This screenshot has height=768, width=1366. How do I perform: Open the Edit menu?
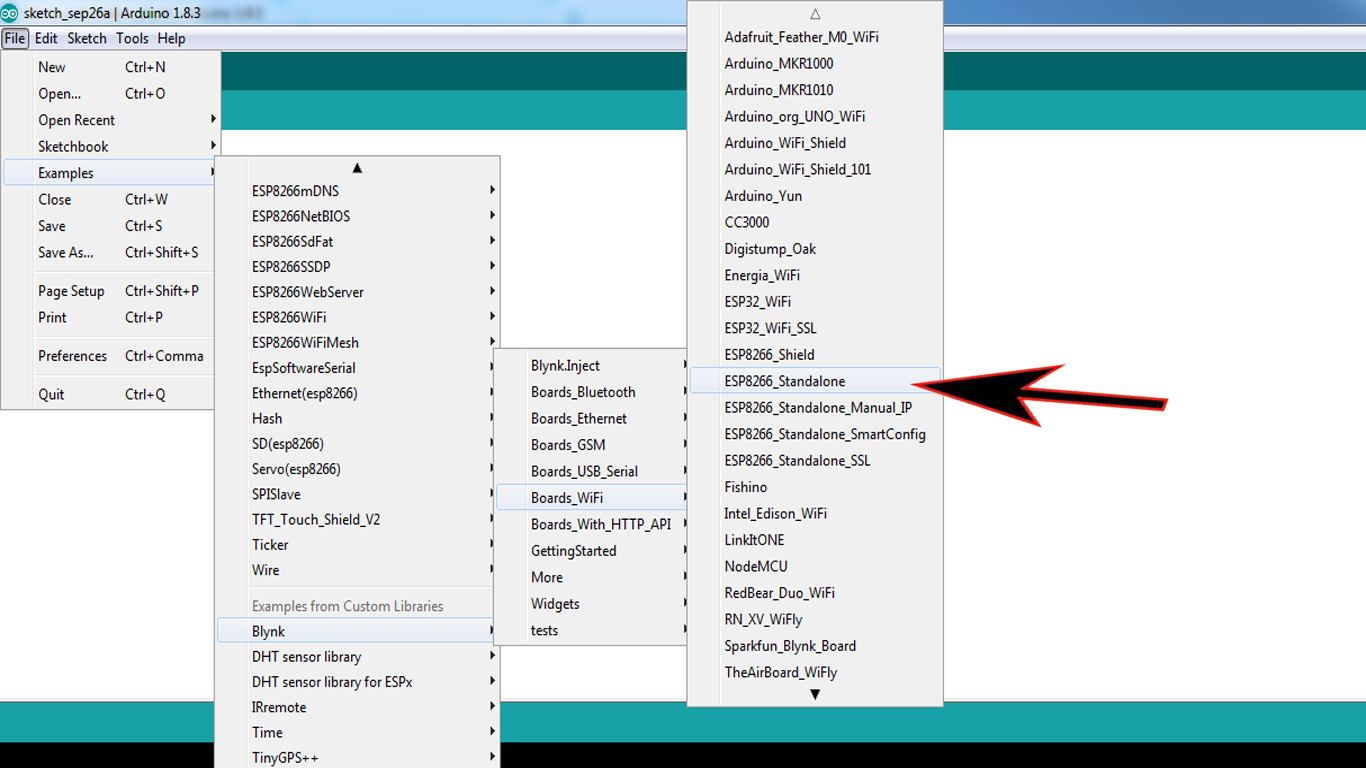click(x=46, y=39)
